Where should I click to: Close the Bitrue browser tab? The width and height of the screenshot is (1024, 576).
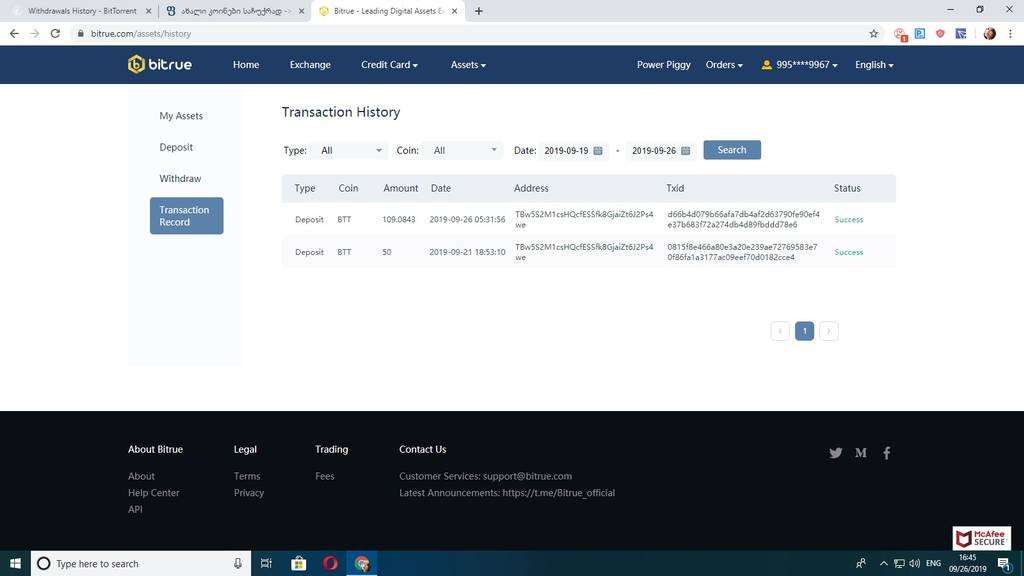click(455, 11)
